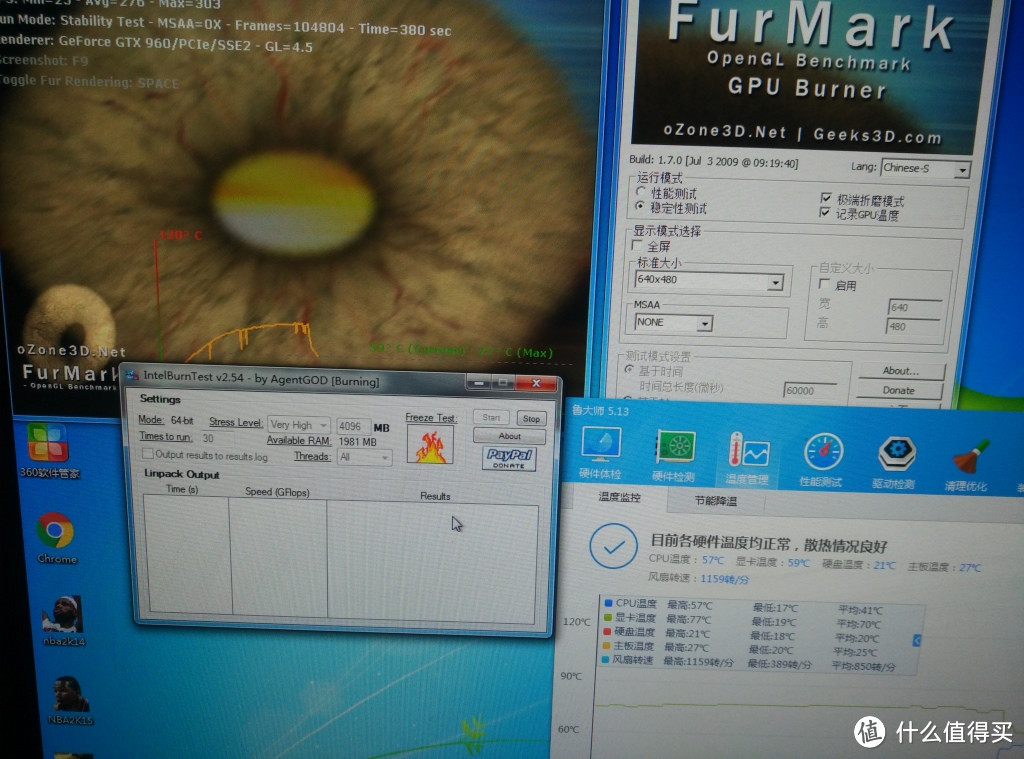Open the Stress Level Very High dropdown
The width and height of the screenshot is (1024, 759).
(299, 425)
